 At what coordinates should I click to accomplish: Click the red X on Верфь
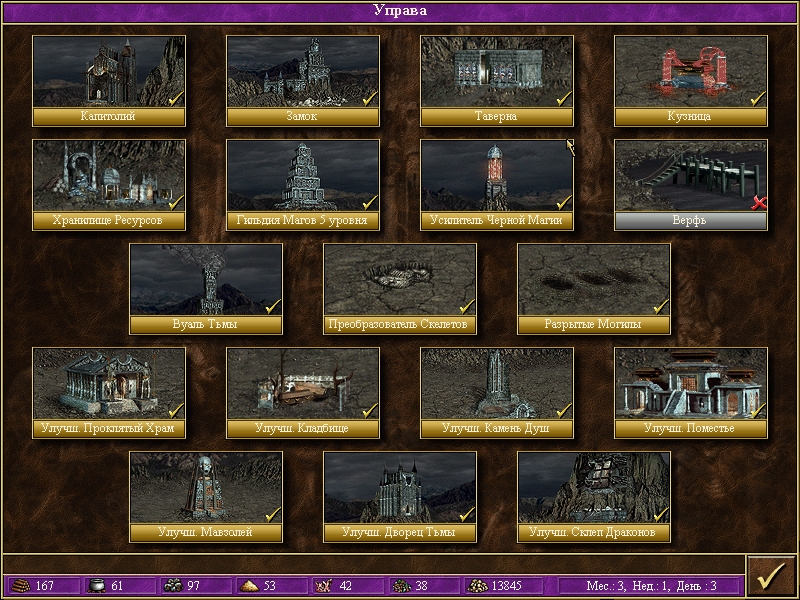tap(759, 203)
